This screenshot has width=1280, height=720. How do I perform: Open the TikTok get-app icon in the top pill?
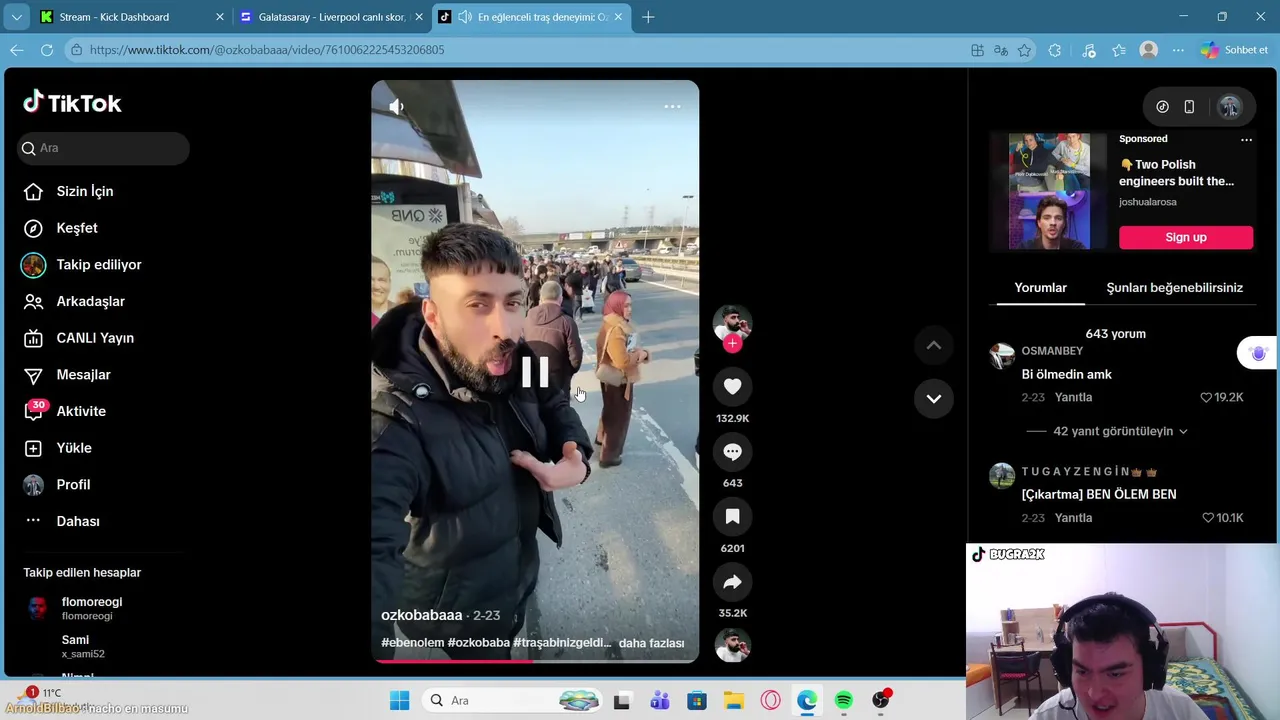[x=1162, y=107]
